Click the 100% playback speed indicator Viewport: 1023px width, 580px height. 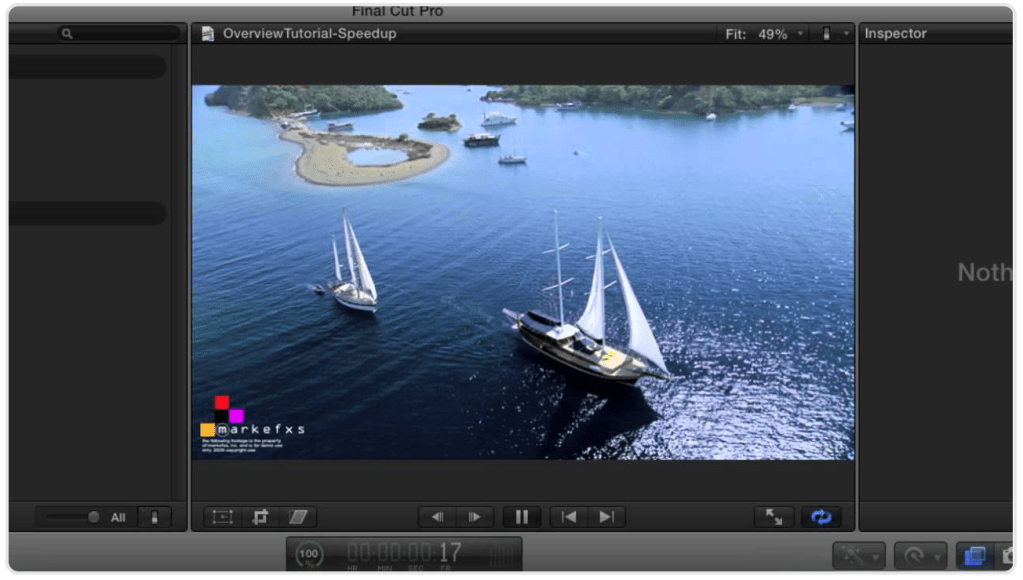309,551
